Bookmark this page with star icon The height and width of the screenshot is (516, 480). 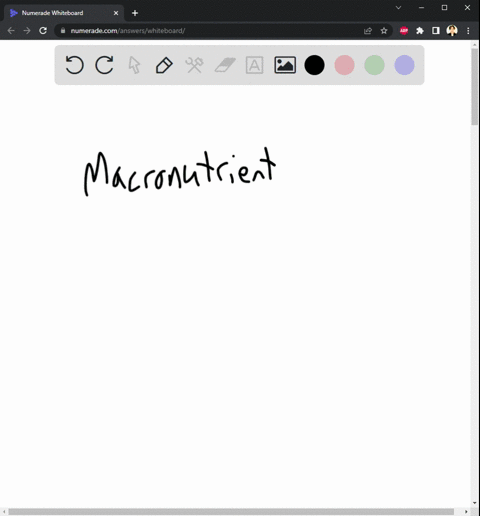[384, 31]
